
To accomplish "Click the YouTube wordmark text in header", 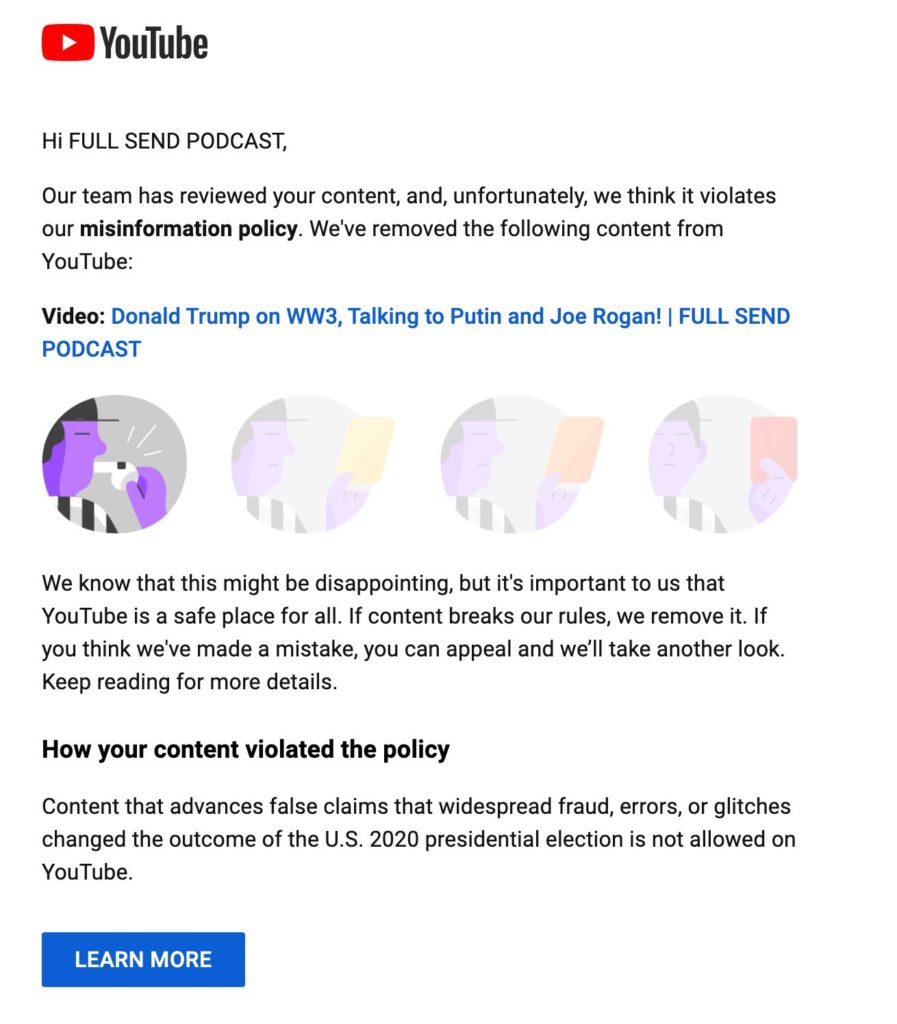I will click(154, 43).
